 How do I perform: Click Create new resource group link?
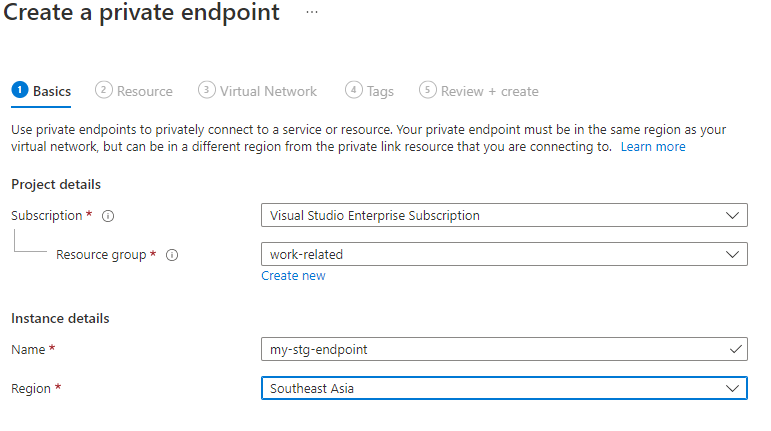[x=293, y=275]
